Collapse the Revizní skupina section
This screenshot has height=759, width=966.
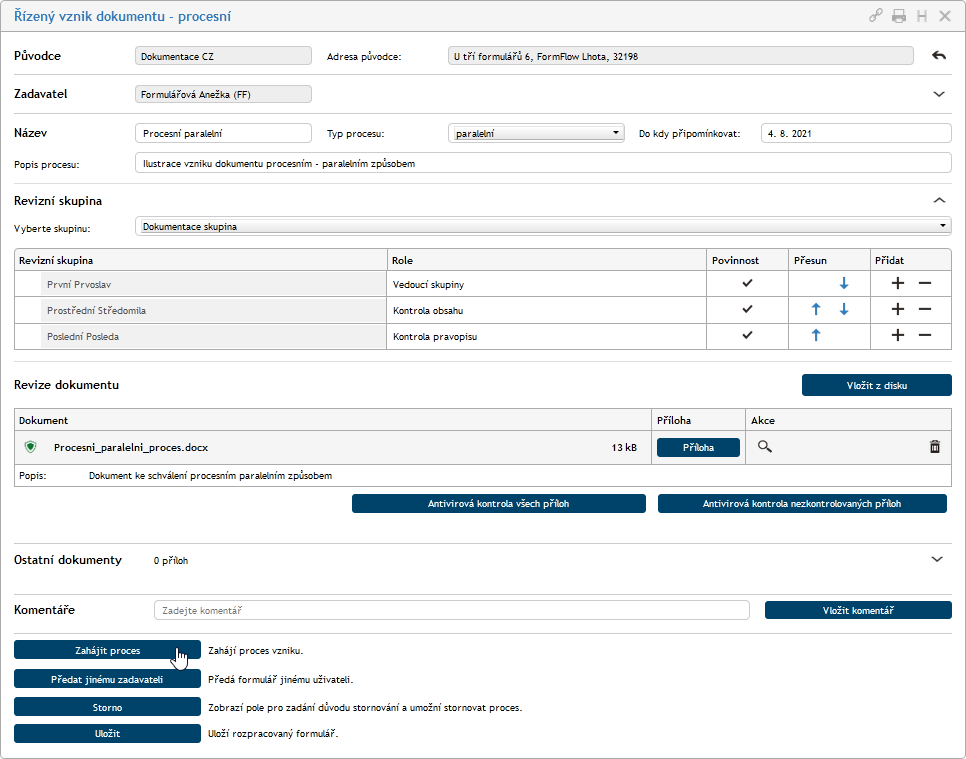coord(938,200)
